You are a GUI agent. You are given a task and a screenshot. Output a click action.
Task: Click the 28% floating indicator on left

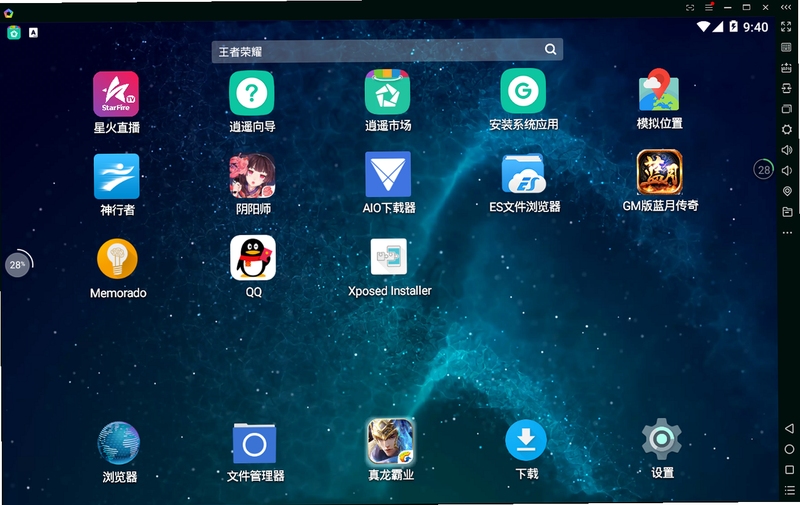(19, 264)
